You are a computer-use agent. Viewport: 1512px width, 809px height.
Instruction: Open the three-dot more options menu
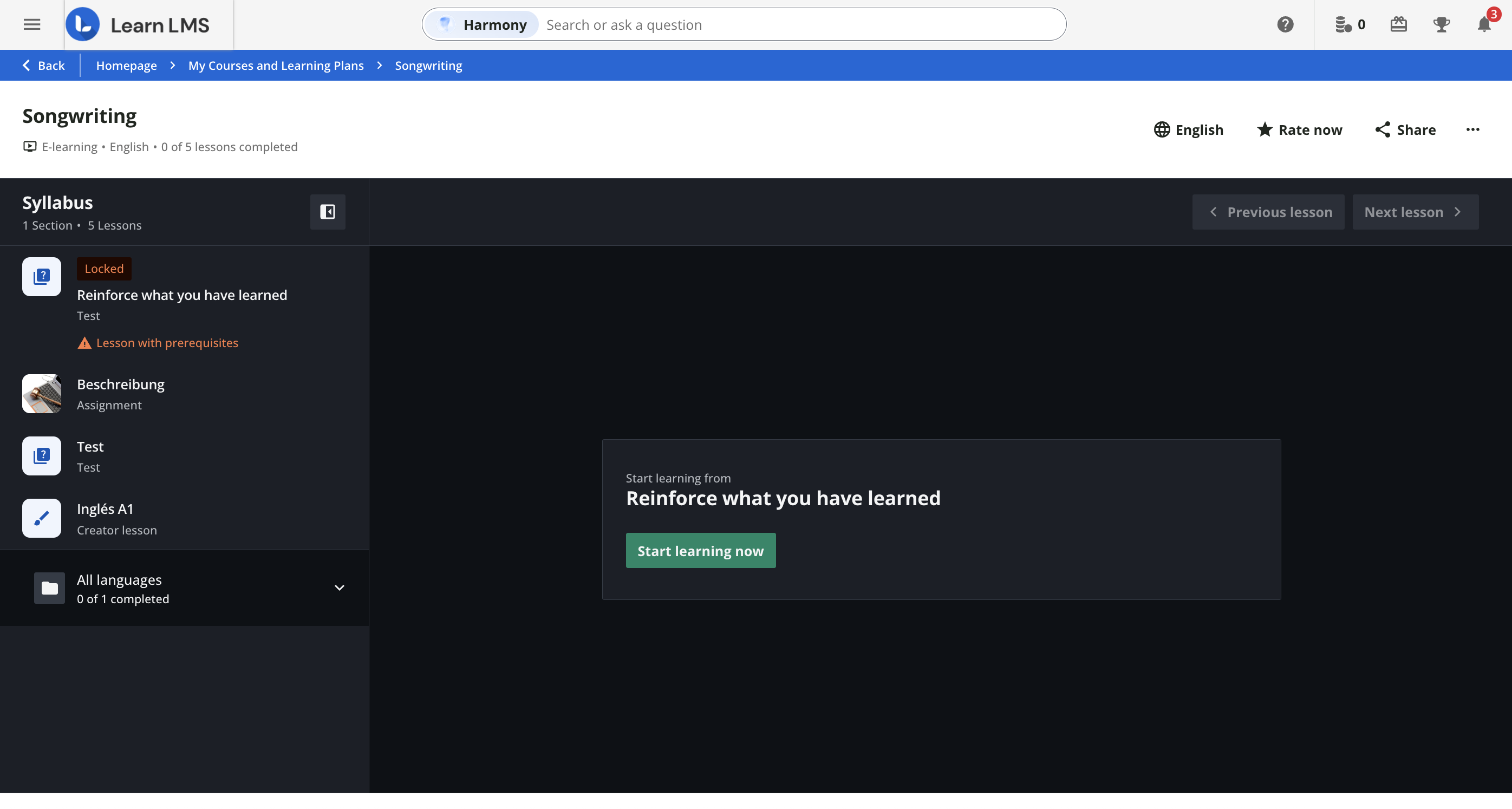click(x=1472, y=130)
